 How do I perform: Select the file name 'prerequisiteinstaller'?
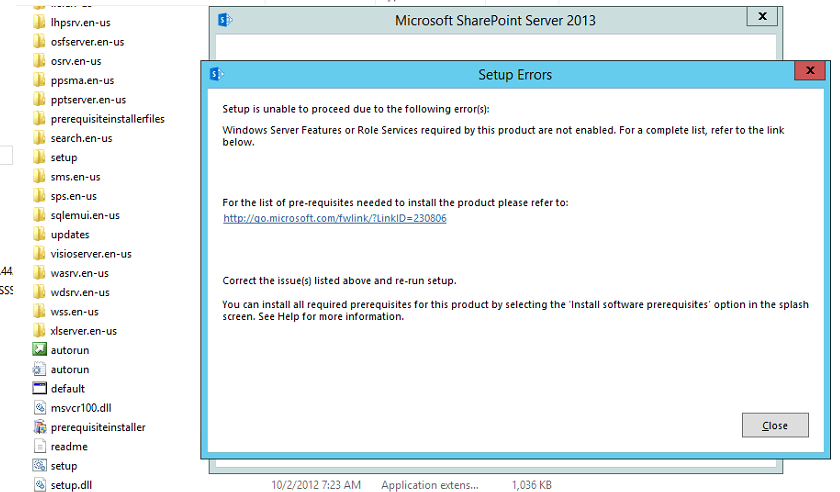(98, 427)
